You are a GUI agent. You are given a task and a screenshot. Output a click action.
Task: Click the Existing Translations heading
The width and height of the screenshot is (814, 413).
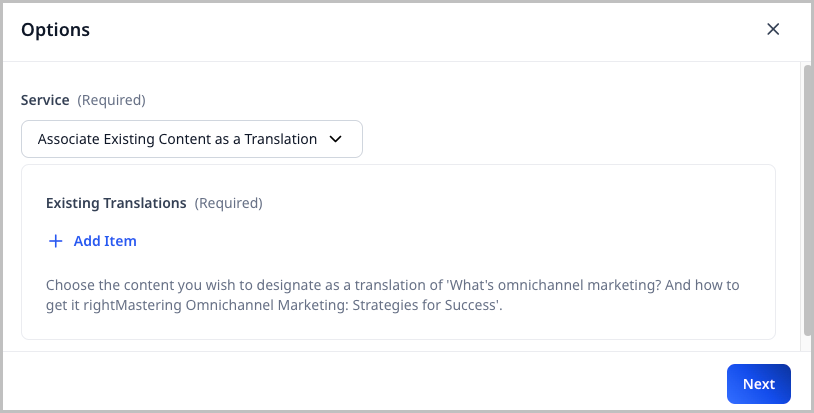pyautogui.click(x=116, y=203)
